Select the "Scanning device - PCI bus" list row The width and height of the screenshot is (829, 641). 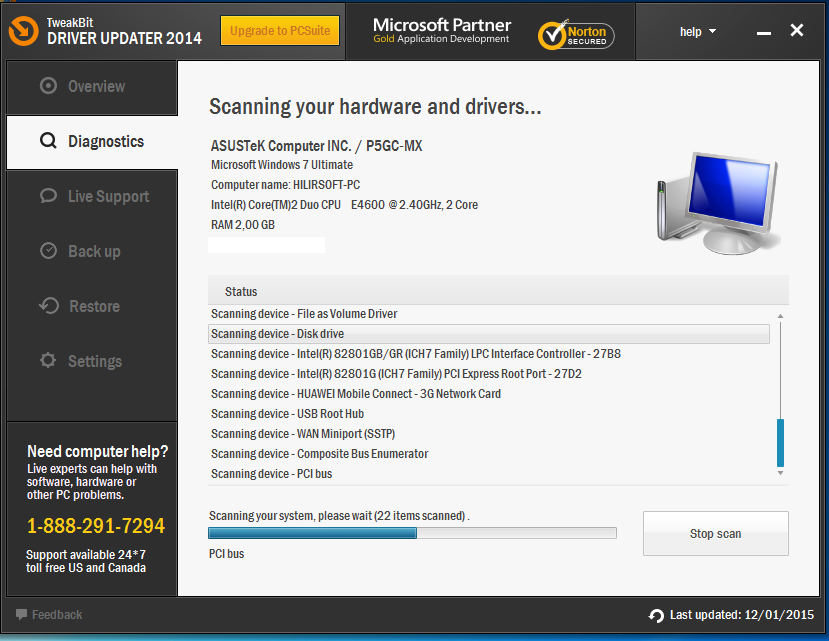pos(489,474)
